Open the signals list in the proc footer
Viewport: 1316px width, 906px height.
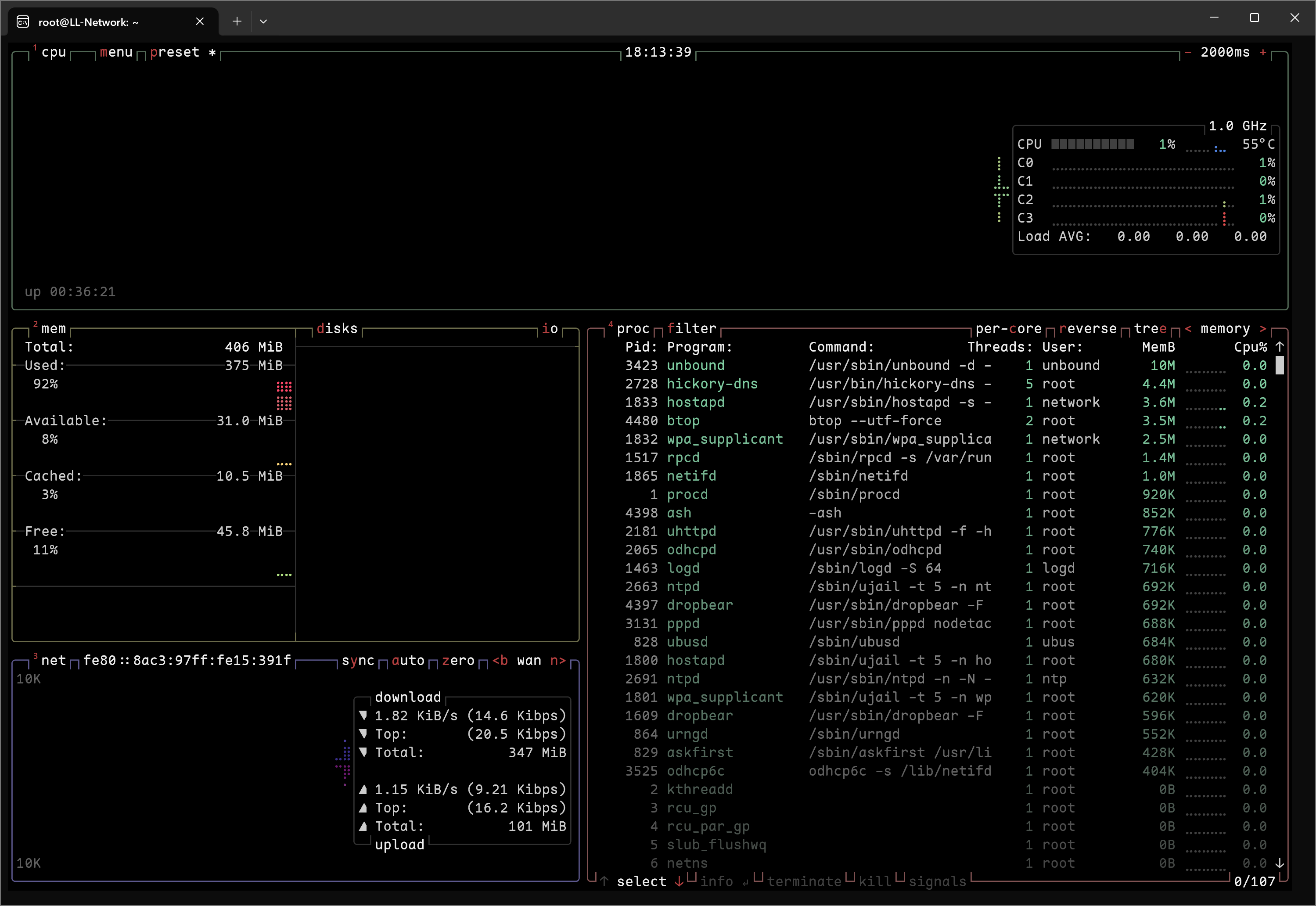pyautogui.click(x=937, y=881)
